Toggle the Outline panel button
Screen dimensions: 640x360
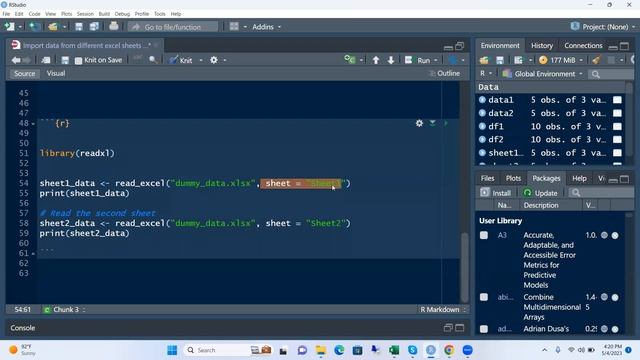coord(444,73)
